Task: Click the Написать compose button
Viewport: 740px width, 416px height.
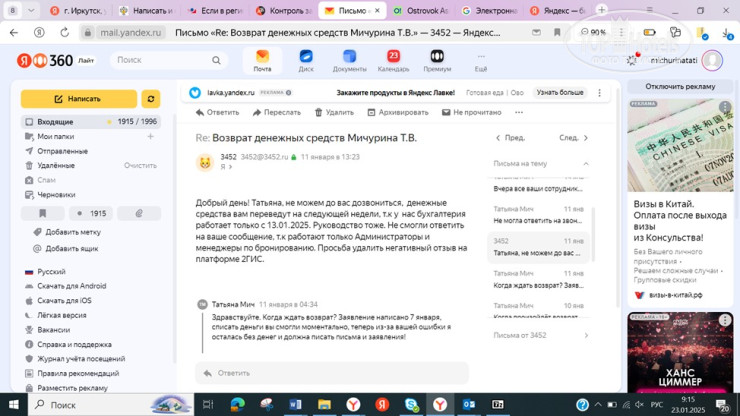Action: [x=78, y=99]
